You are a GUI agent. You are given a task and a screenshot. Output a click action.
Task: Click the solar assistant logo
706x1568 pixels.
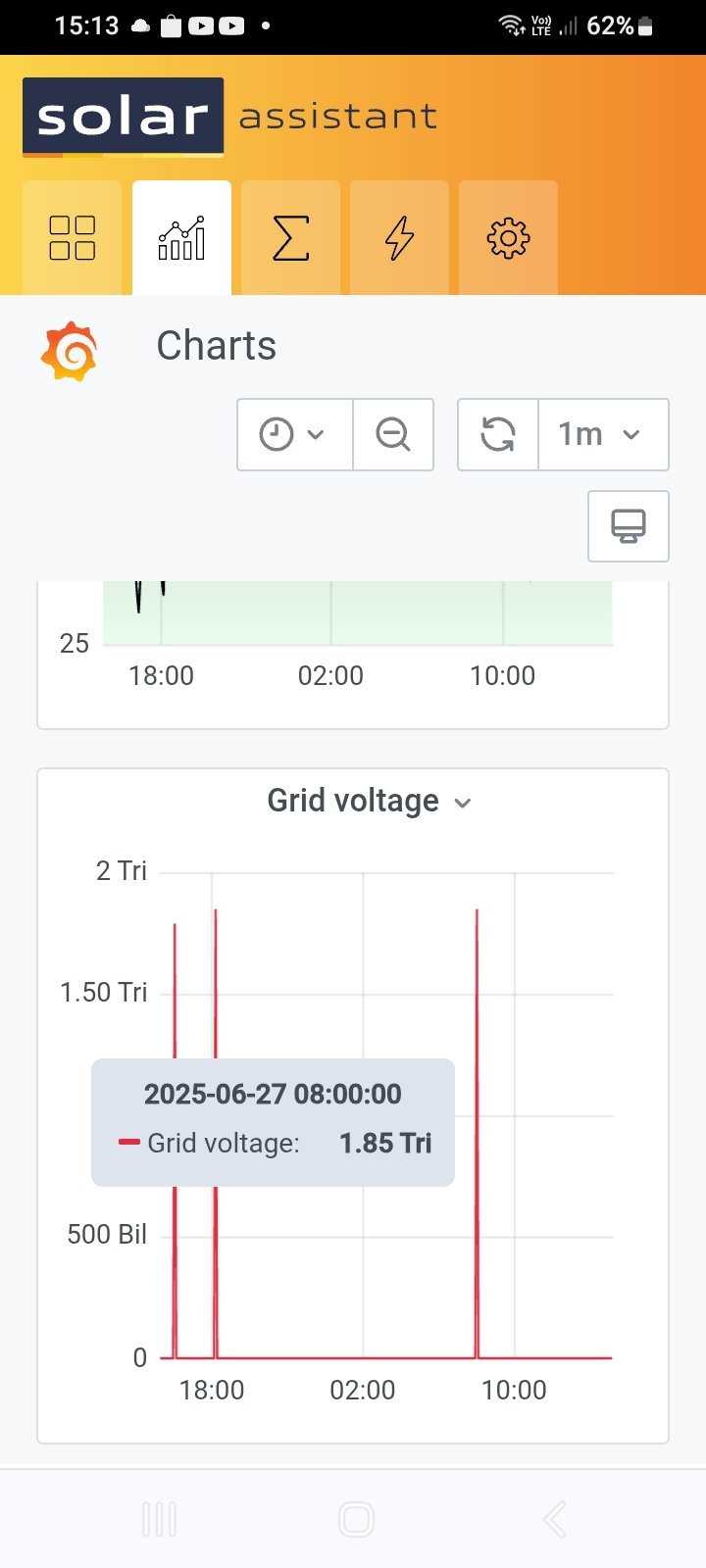click(x=124, y=118)
